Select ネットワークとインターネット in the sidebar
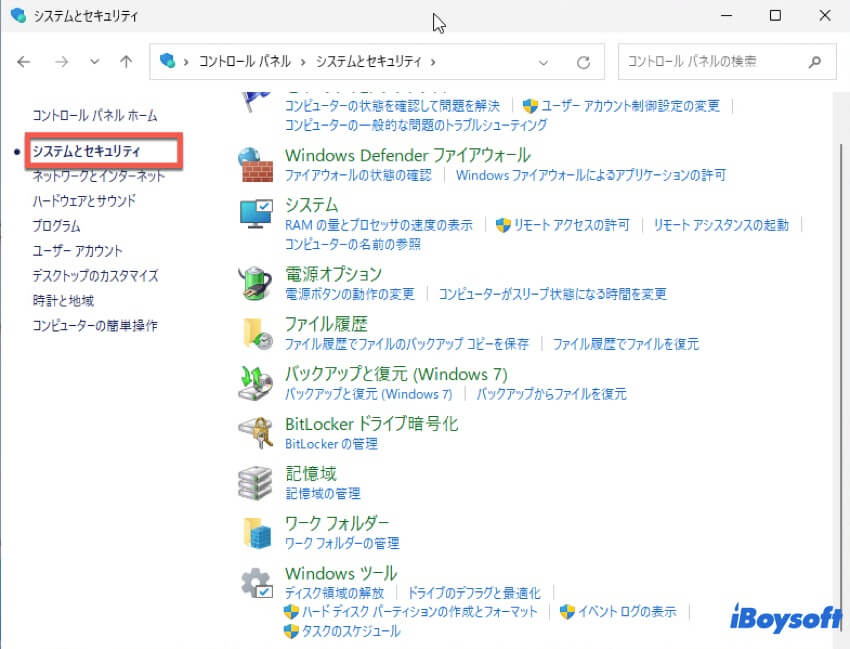The height and width of the screenshot is (649, 850). pyautogui.click(x=98, y=176)
